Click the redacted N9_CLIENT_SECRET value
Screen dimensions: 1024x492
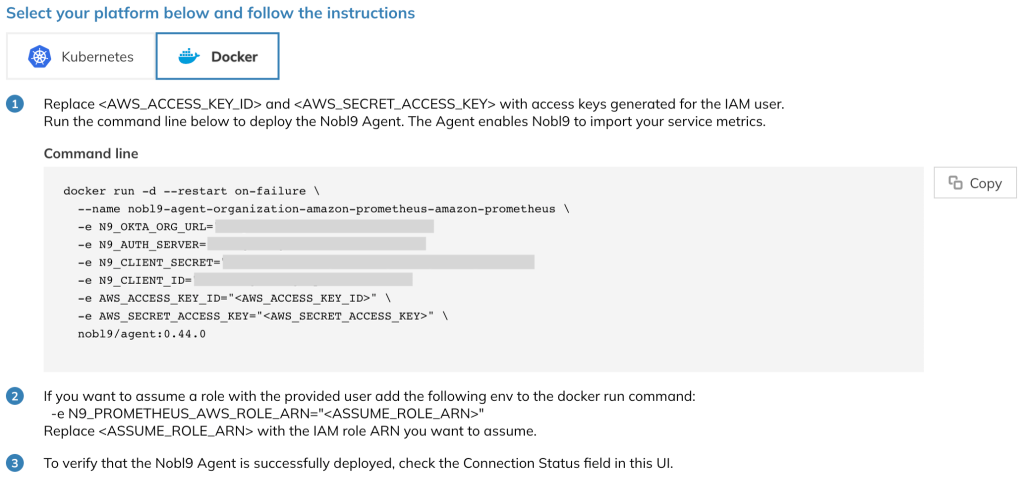(x=377, y=262)
